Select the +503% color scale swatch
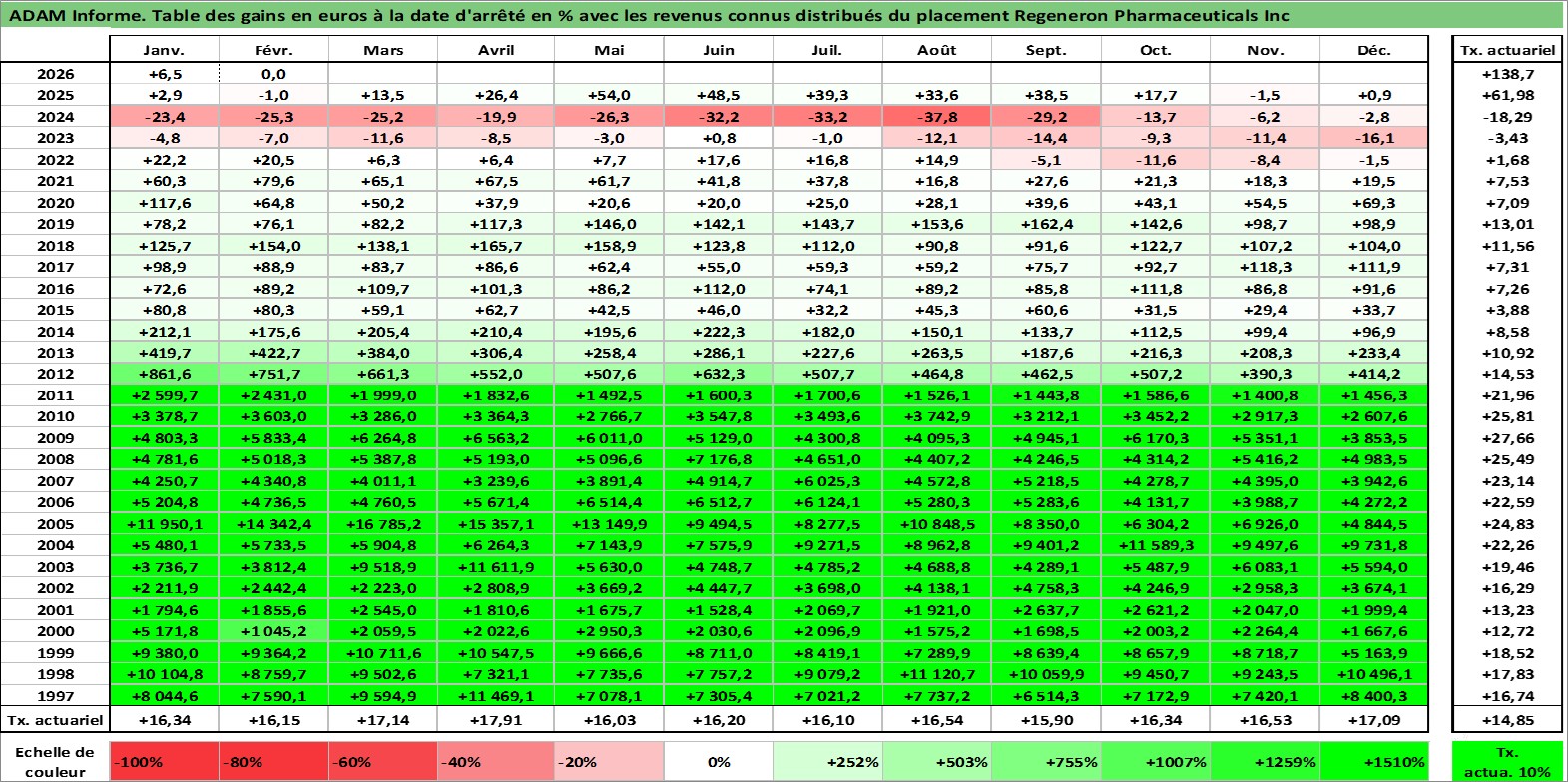Screen dimensions: 1568x782 [936, 761]
